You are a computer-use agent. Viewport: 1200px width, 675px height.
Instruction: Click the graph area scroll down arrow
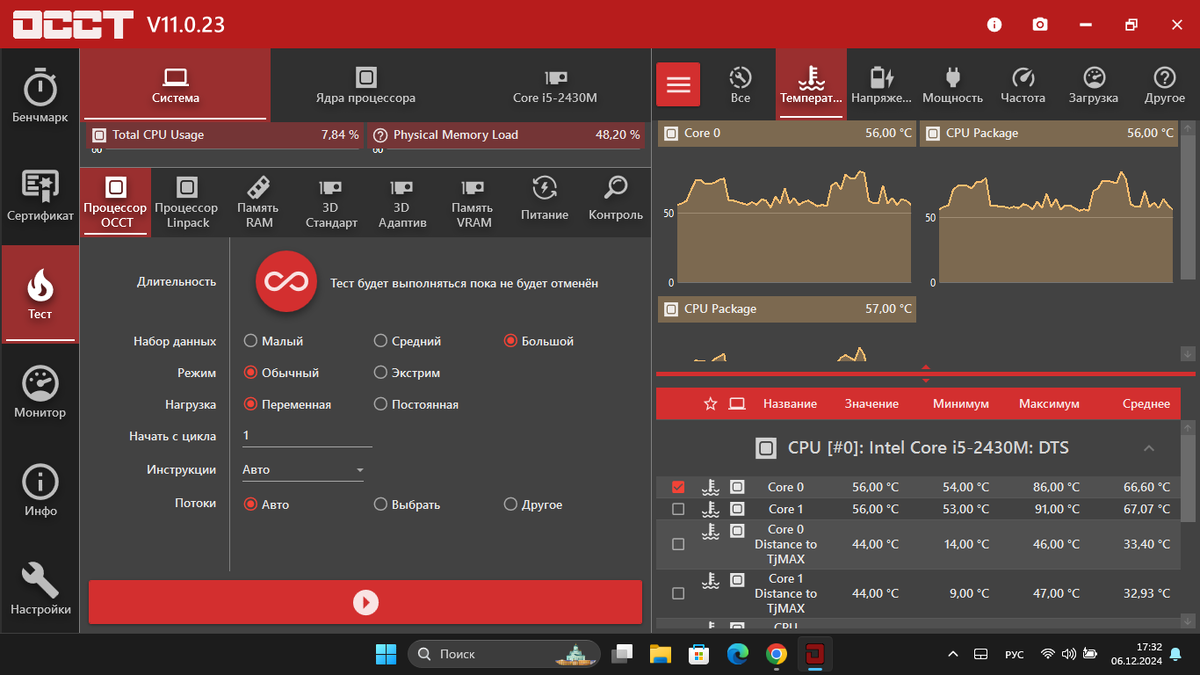1188,354
